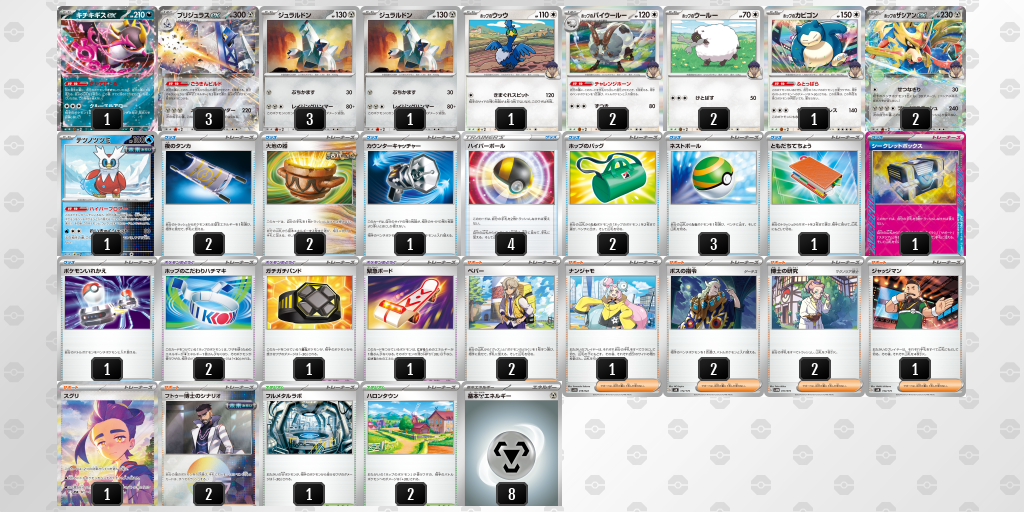The image size is (1024, 512).
Task: Choose the Full Metal Lab stadium card
Action: (x=309, y=445)
